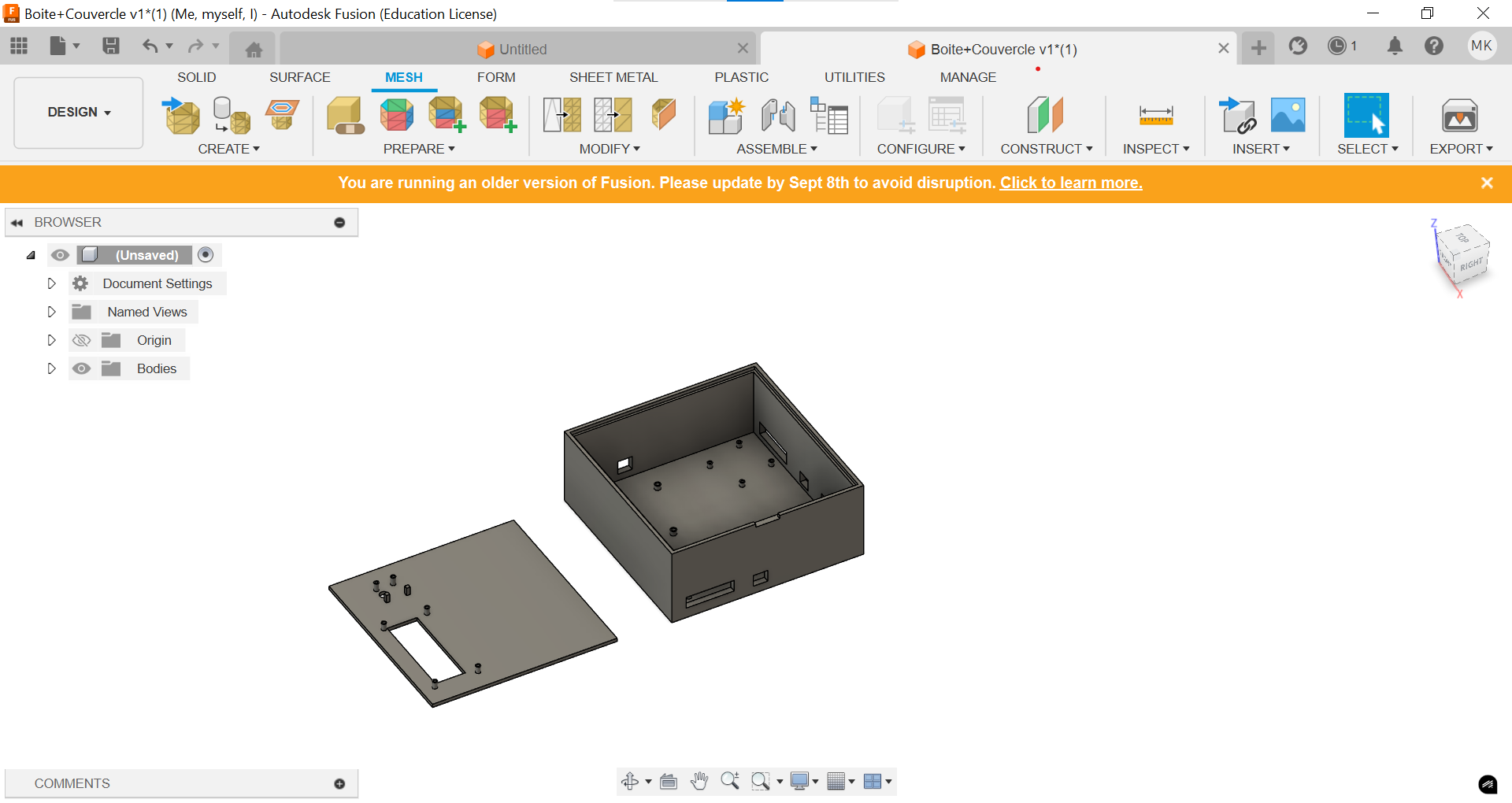Image resolution: width=1512 pixels, height=803 pixels.
Task: Click the Plane Cut icon
Action: pos(664,115)
